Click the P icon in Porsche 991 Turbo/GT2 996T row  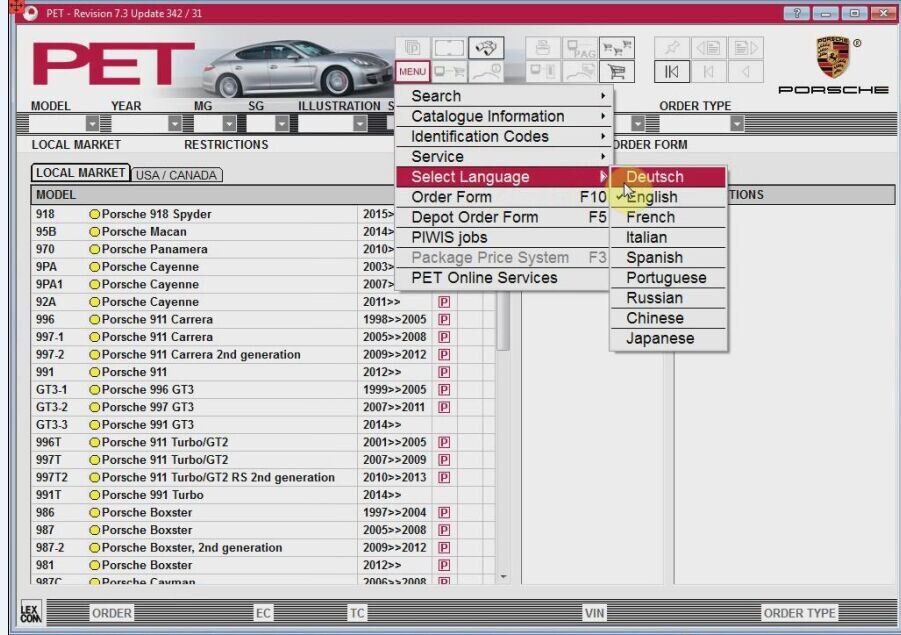[x=444, y=442]
